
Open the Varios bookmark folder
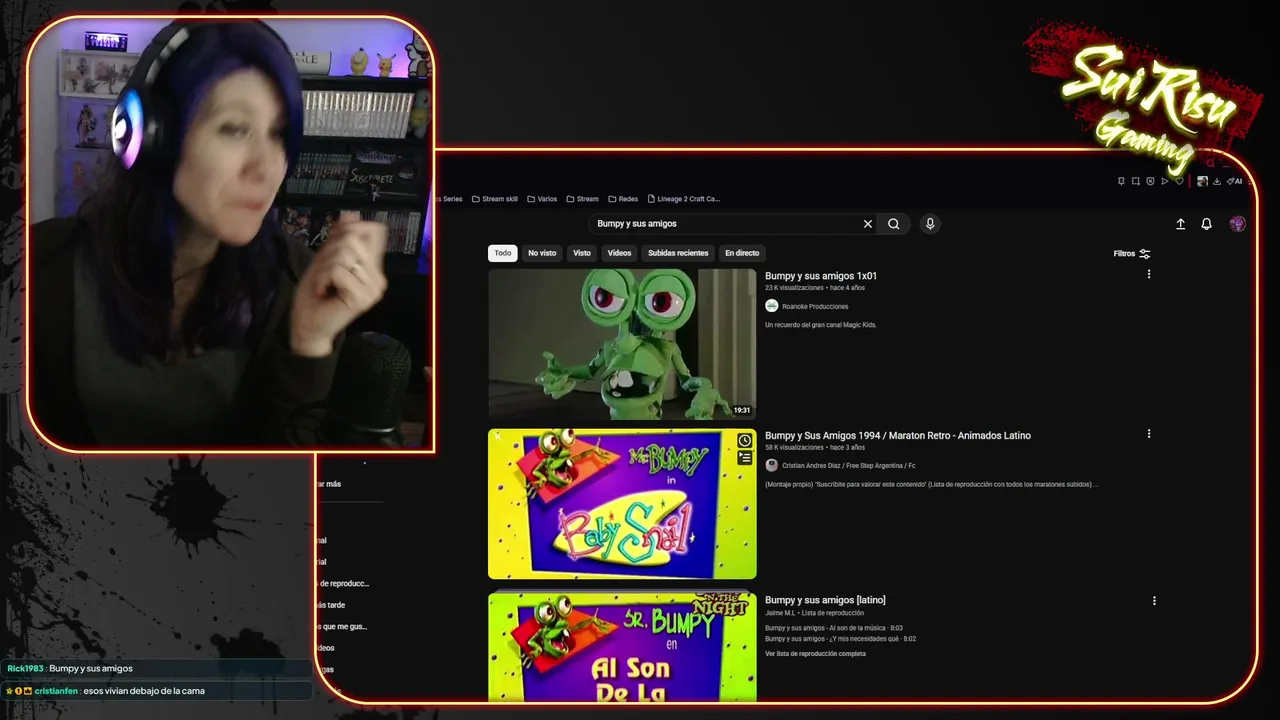(x=542, y=199)
